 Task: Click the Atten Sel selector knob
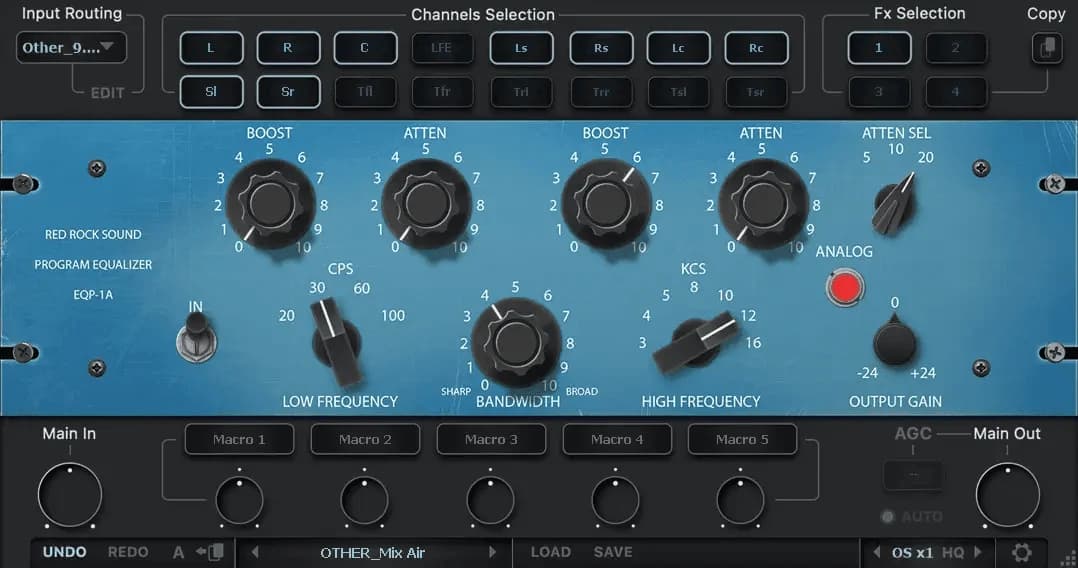(x=893, y=205)
